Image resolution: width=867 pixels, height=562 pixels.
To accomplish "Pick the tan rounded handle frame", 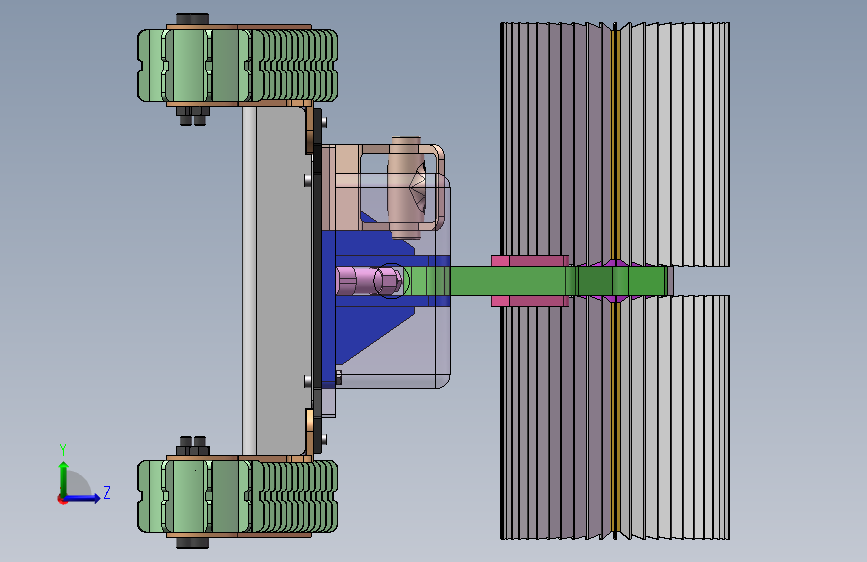I will pyautogui.click(x=403, y=186).
